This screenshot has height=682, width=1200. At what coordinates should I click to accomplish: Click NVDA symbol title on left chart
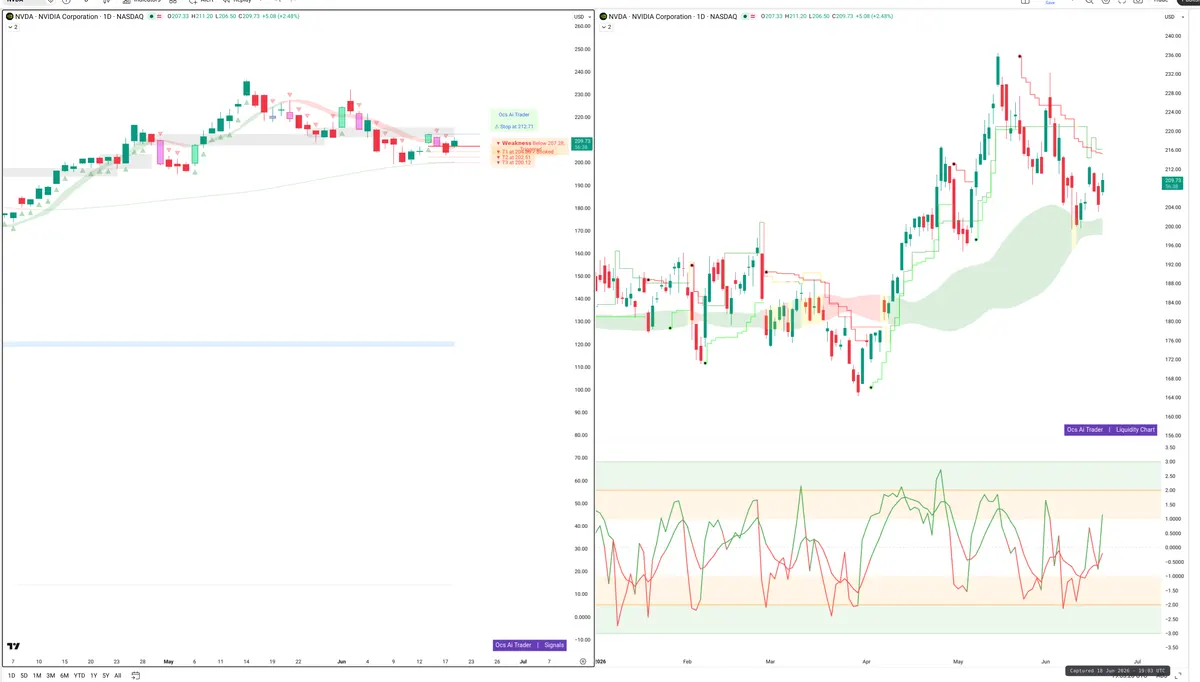pyautogui.click(x=80, y=17)
